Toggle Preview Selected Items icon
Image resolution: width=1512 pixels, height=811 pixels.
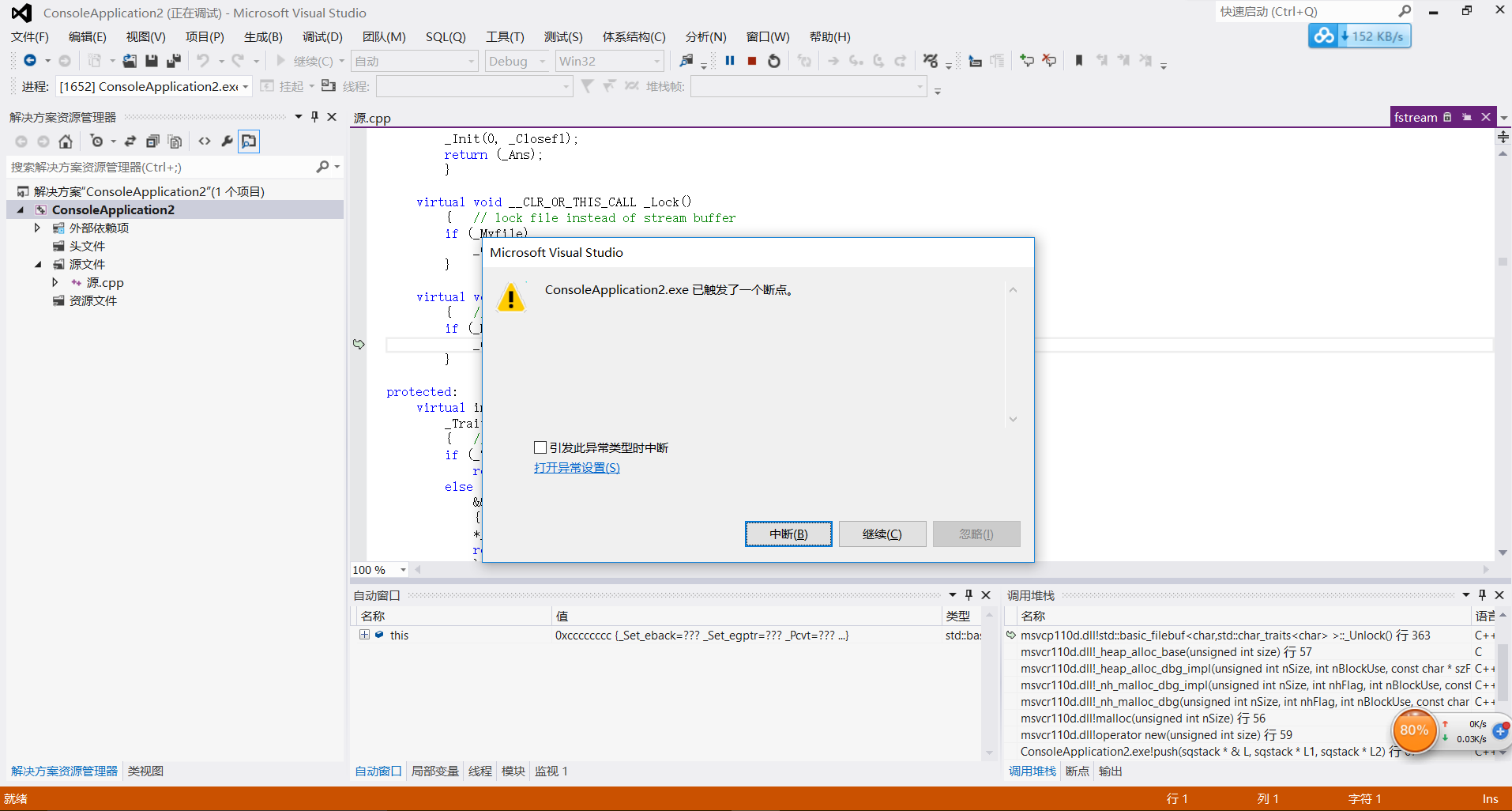click(x=249, y=141)
